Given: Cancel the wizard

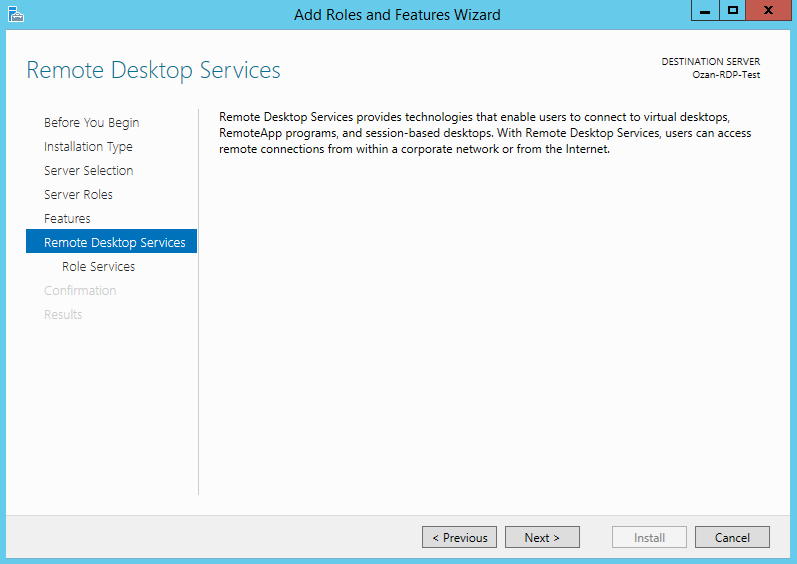Looking at the screenshot, I should point(732,538).
